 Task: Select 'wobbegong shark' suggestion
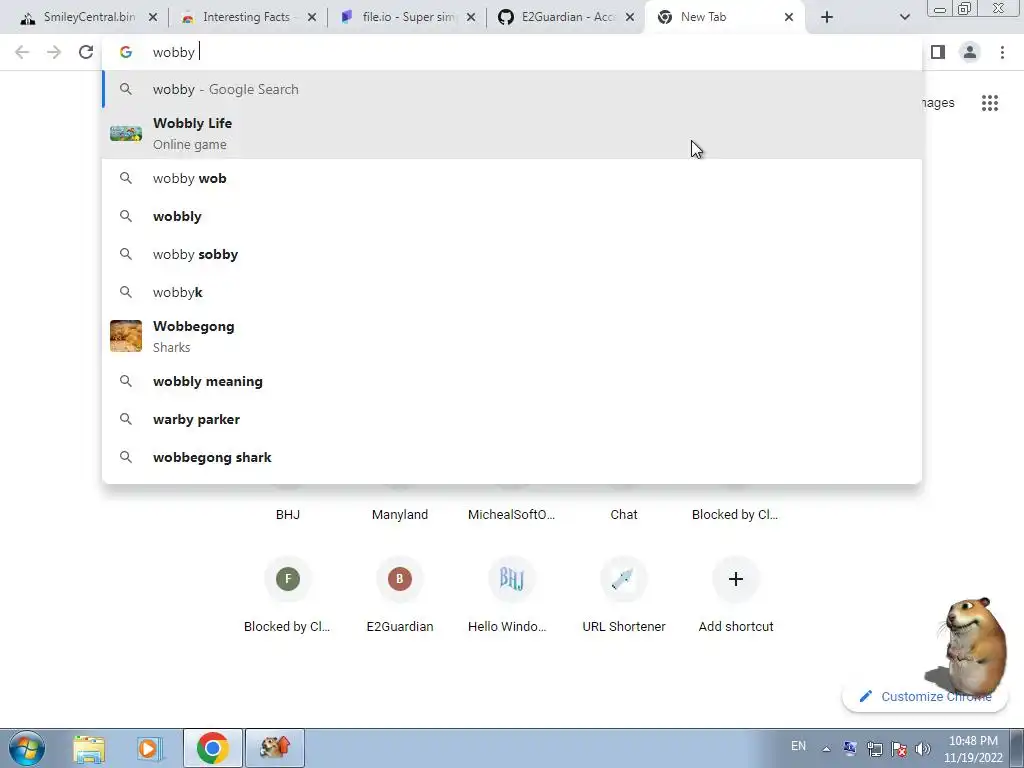click(x=512, y=457)
